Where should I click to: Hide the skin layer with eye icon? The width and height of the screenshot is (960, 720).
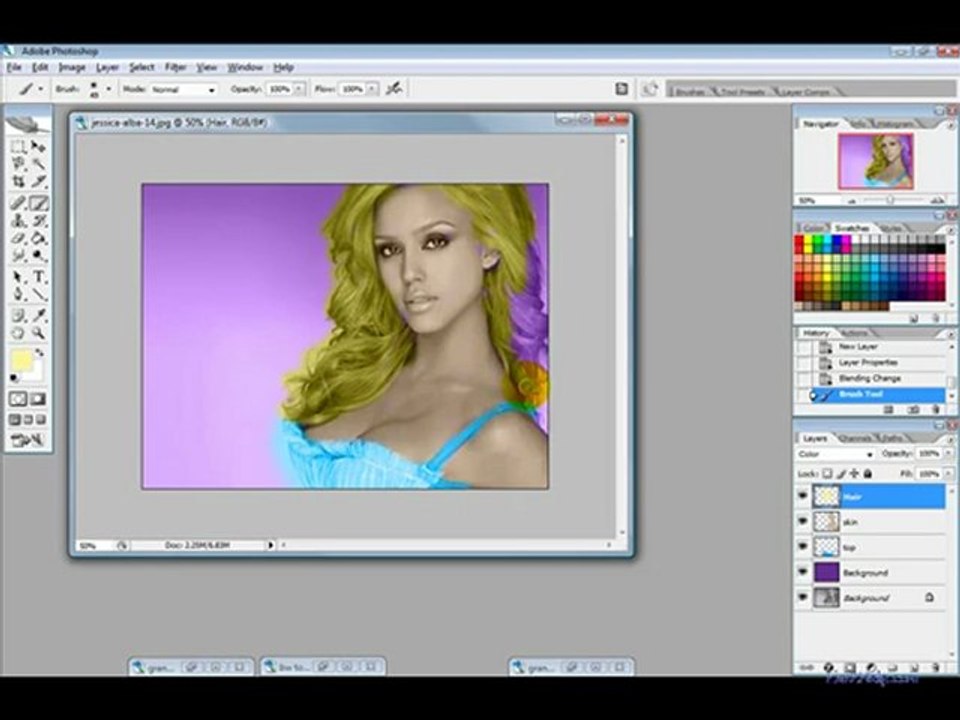tap(803, 522)
